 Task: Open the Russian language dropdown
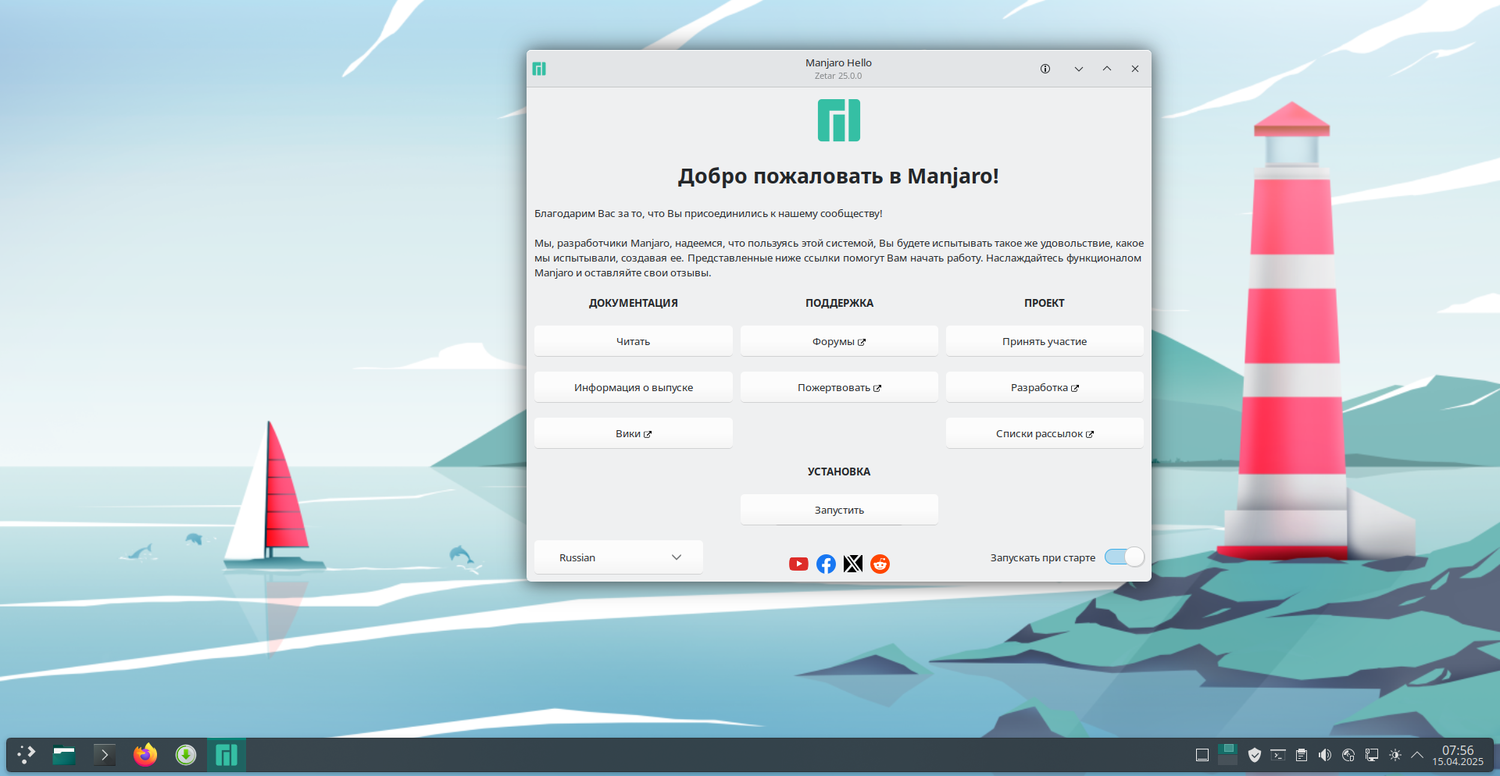(618, 557)
